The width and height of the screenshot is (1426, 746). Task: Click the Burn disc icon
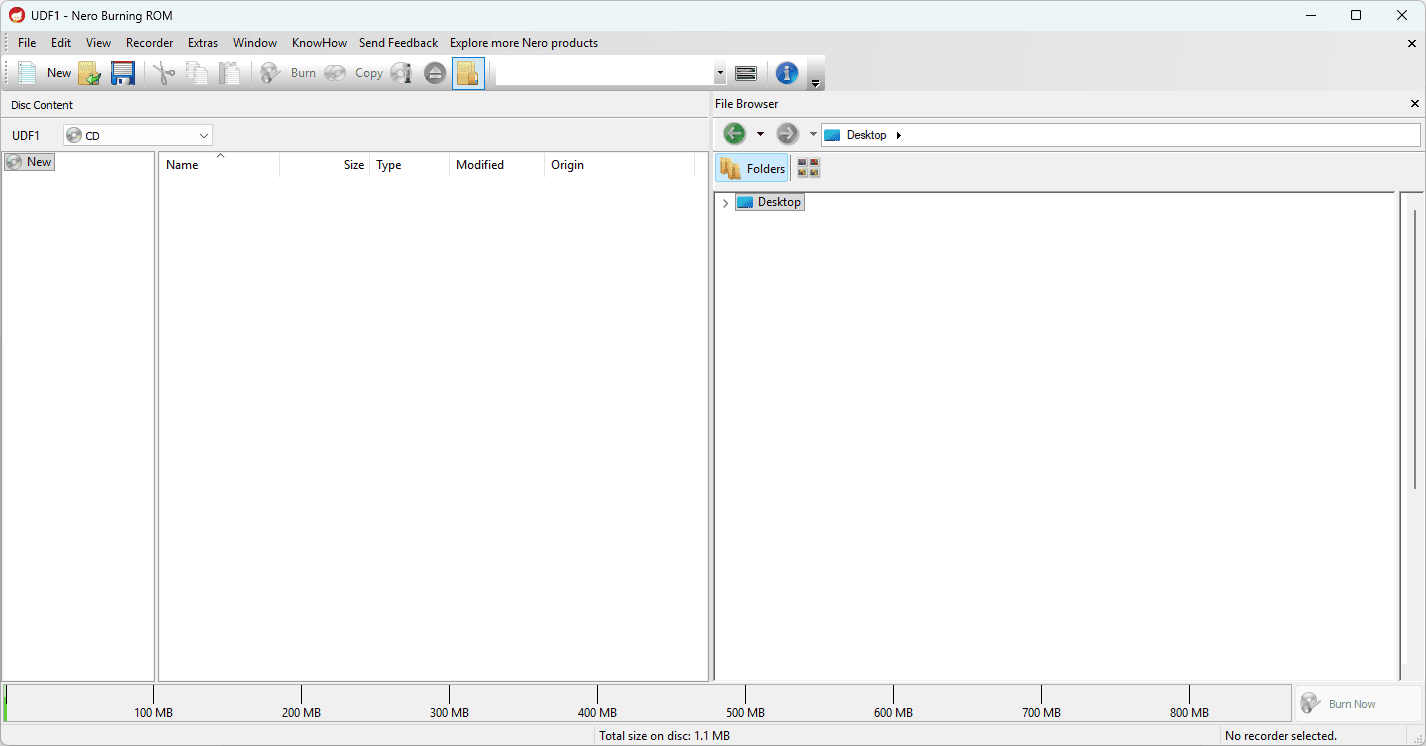(269, 72)
